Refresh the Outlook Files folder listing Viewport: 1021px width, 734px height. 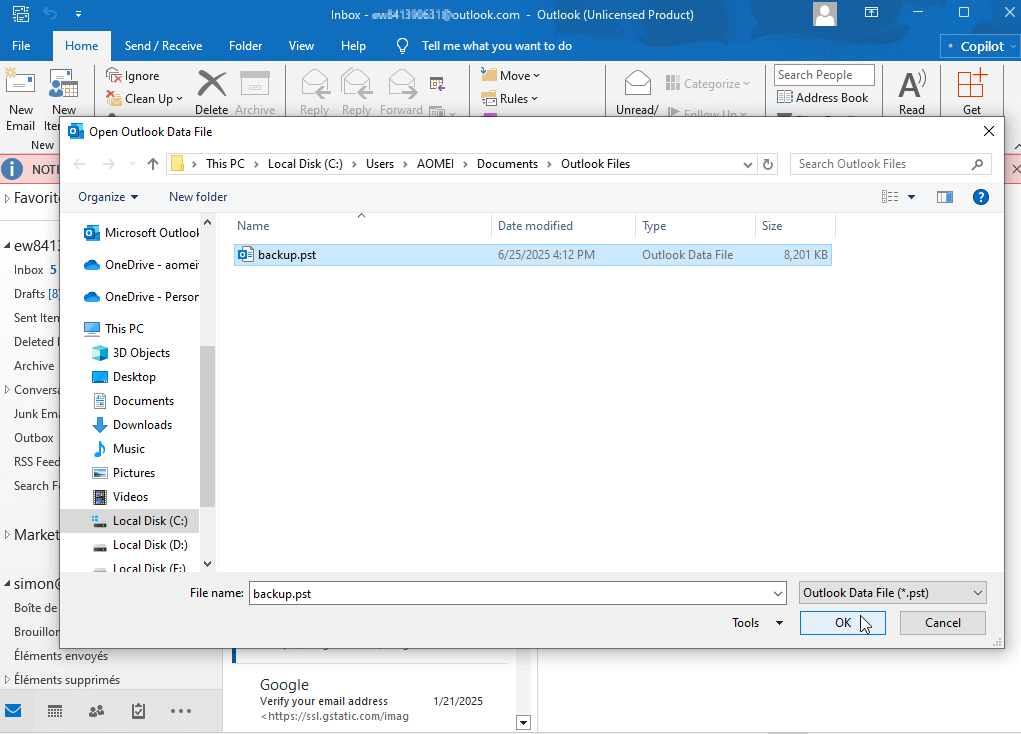(x=768, y=164)
